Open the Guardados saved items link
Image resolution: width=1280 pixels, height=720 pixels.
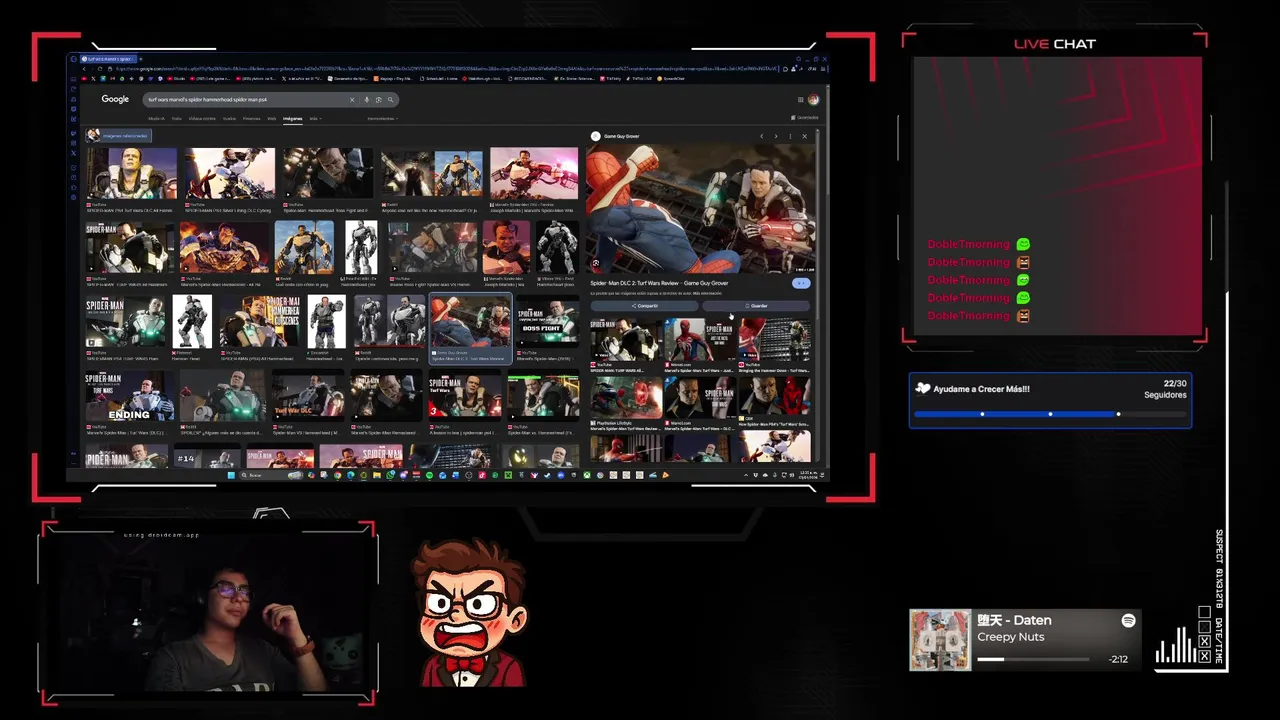pos(805,118)
